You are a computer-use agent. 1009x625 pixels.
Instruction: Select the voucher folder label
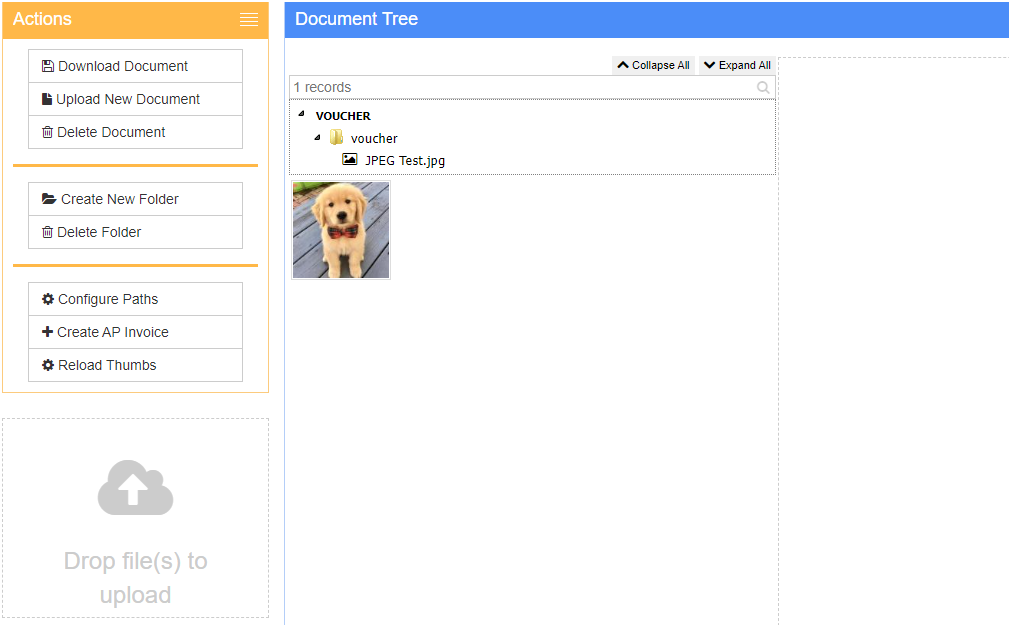click(374, 138)
